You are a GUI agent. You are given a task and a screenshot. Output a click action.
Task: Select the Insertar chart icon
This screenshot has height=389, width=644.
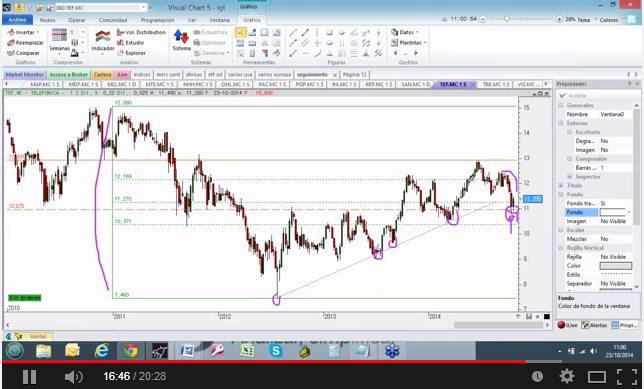[11, 32]
